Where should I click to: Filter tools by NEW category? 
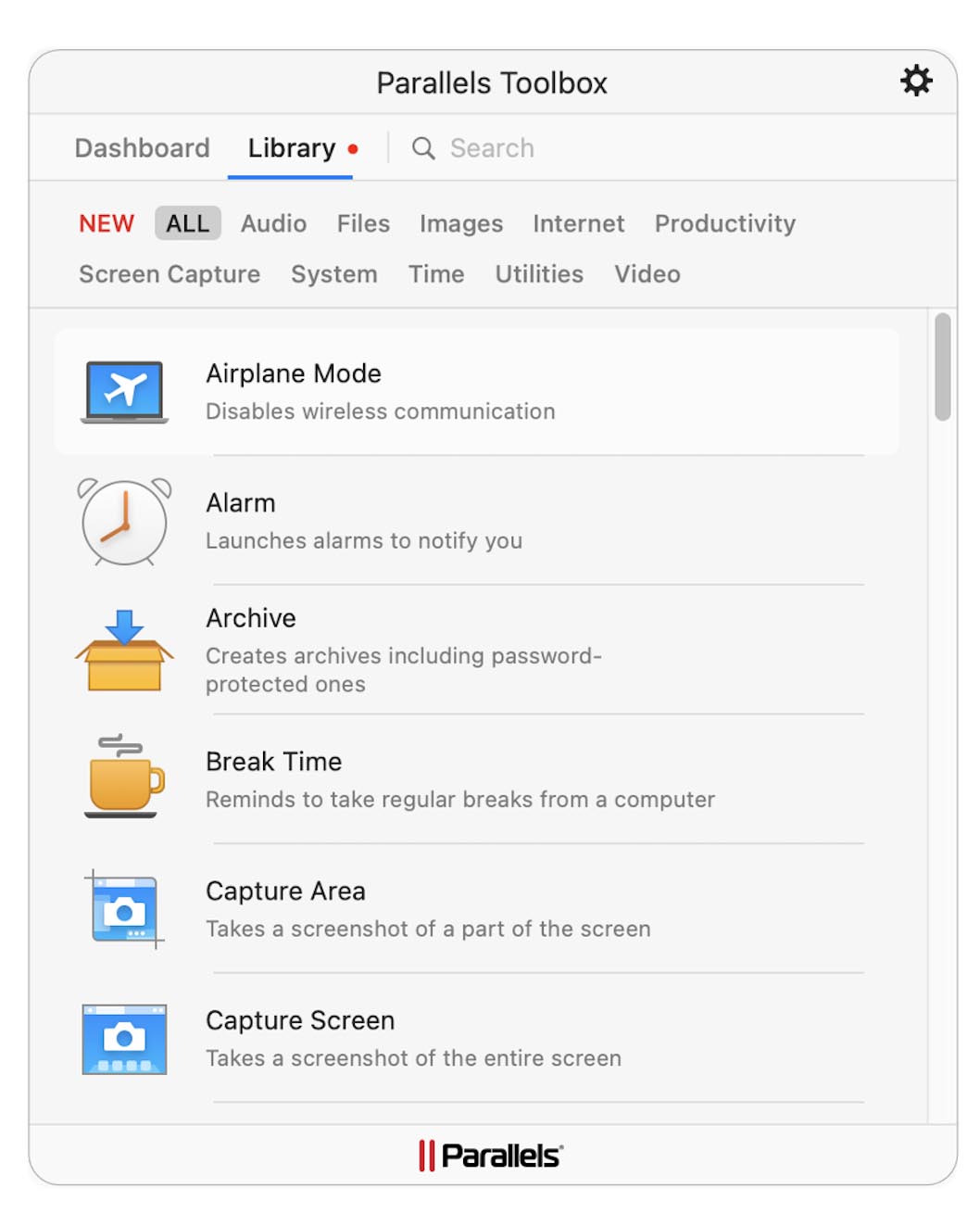107,223
